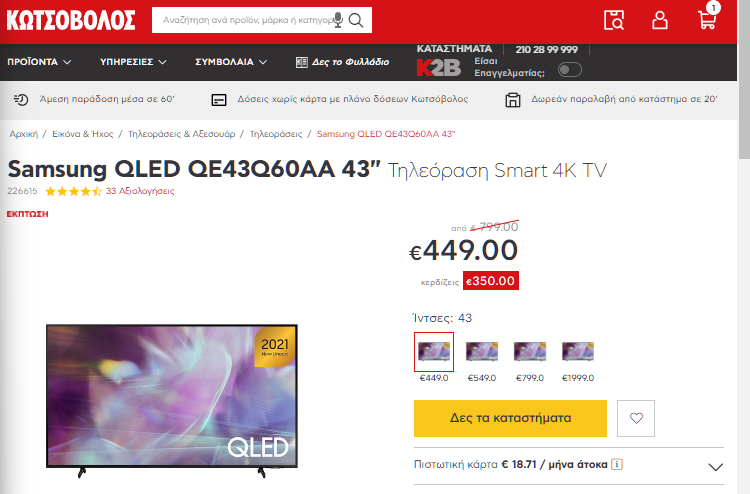Screen dimensions: 750x494
Task: Click the magnifying glass search icon
Action: [x=356, y=20]
